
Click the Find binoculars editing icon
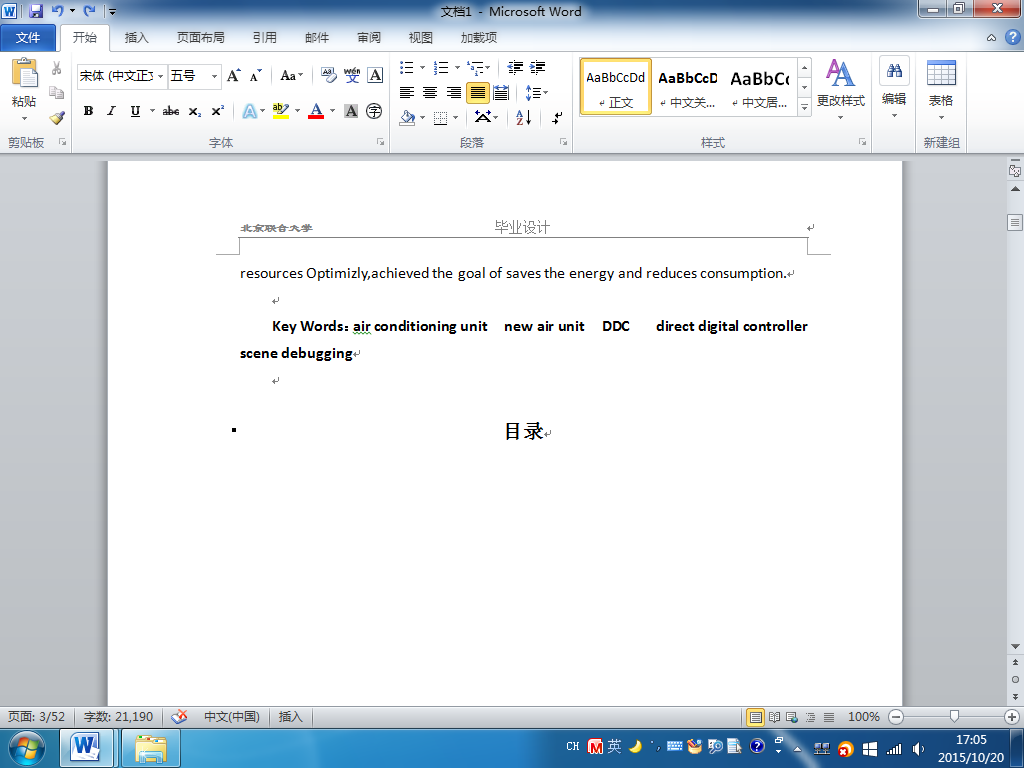click(895, 71)
